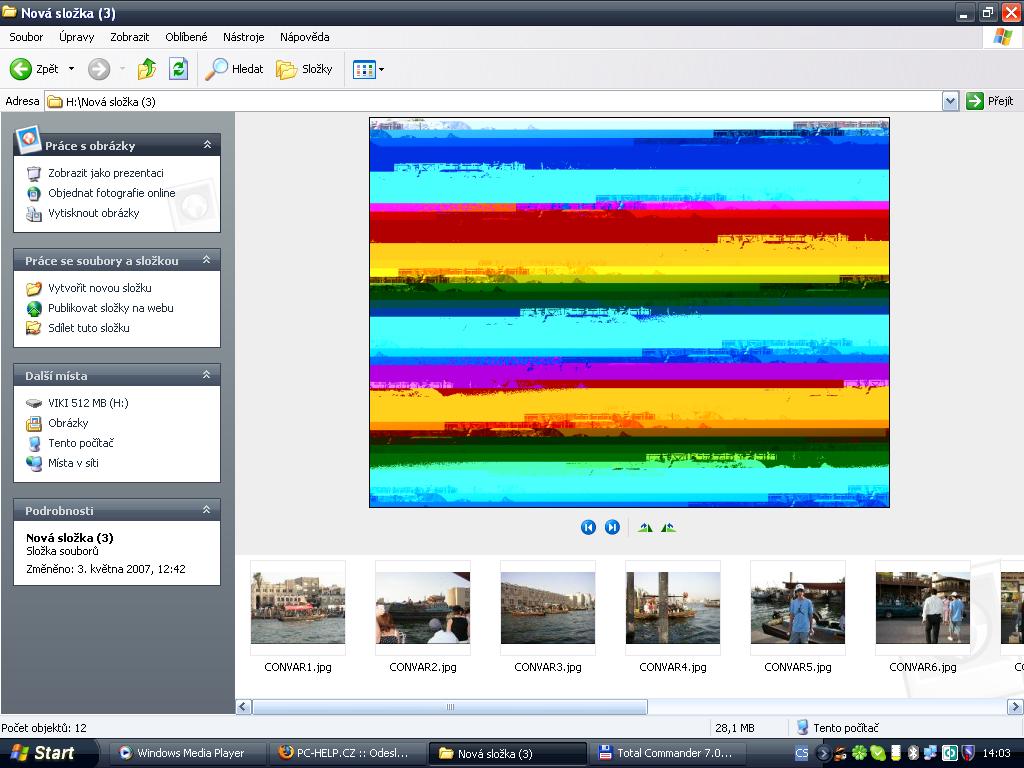Toggle the Složky folders pane
Viewport: 1024px width, 768px height.
click(x=304, y=69)
